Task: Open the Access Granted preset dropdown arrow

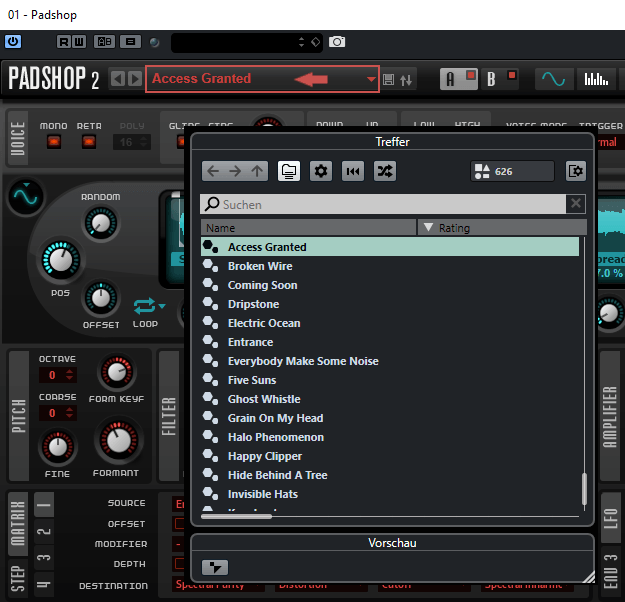Action: point(371,79)
